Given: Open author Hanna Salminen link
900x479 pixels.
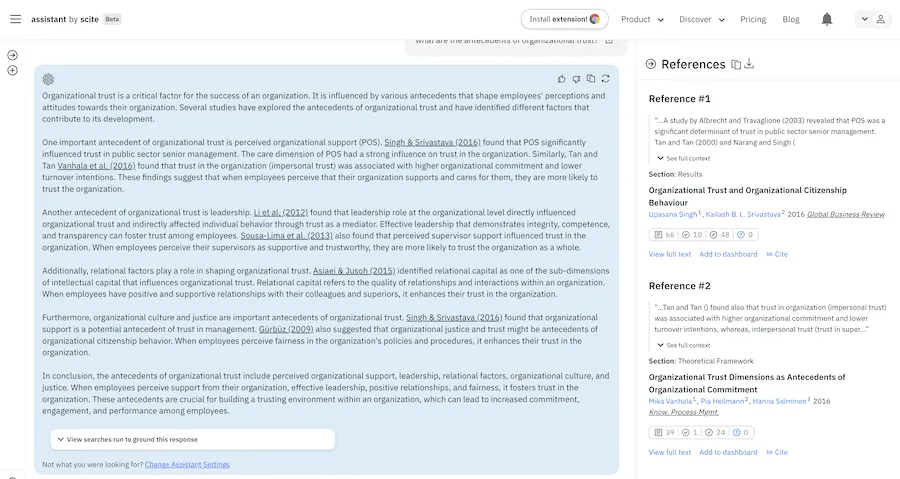Looking at the screenshot, I should click(x=779, y=402).
